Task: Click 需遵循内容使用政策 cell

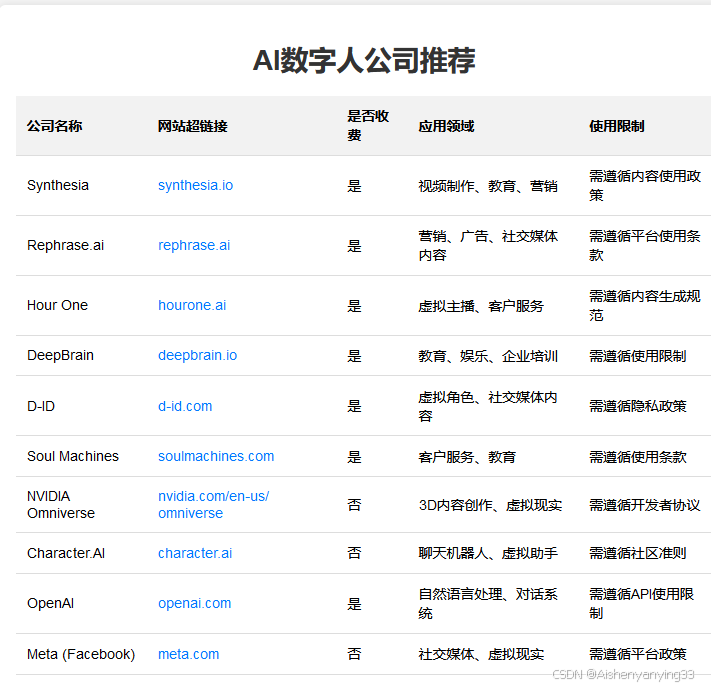Action: (645, 185)
